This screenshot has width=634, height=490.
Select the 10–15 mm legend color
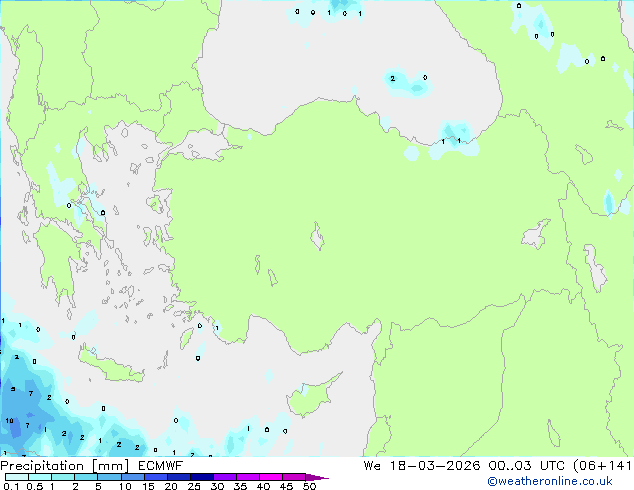[x=132, y=477]
